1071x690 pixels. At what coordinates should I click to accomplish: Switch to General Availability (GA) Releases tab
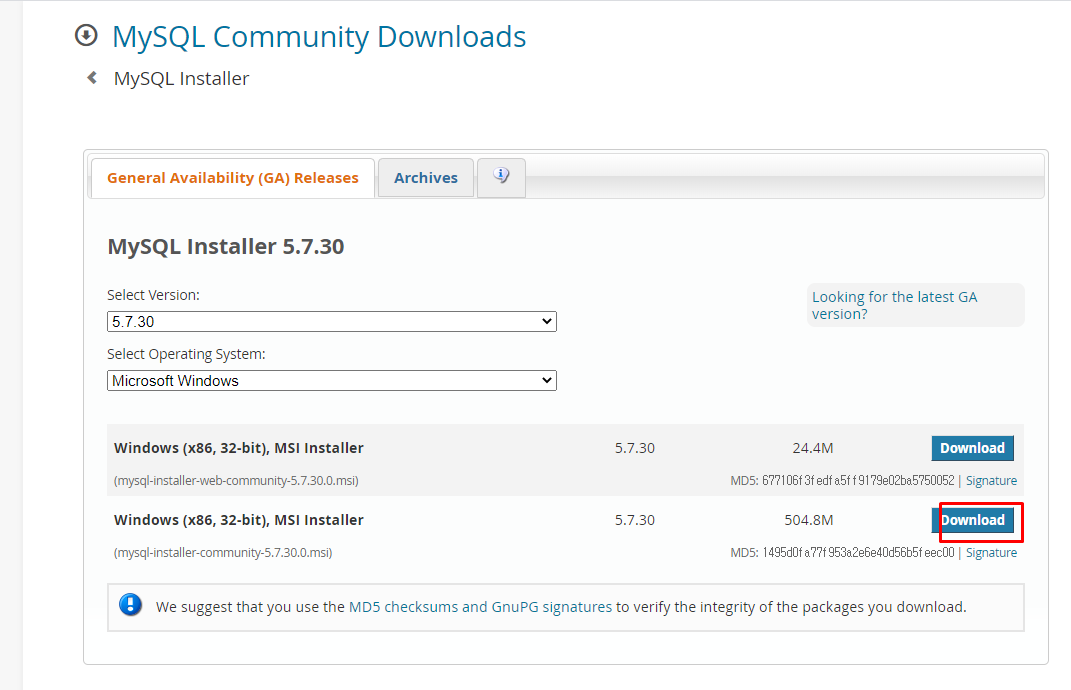point(232,178)
